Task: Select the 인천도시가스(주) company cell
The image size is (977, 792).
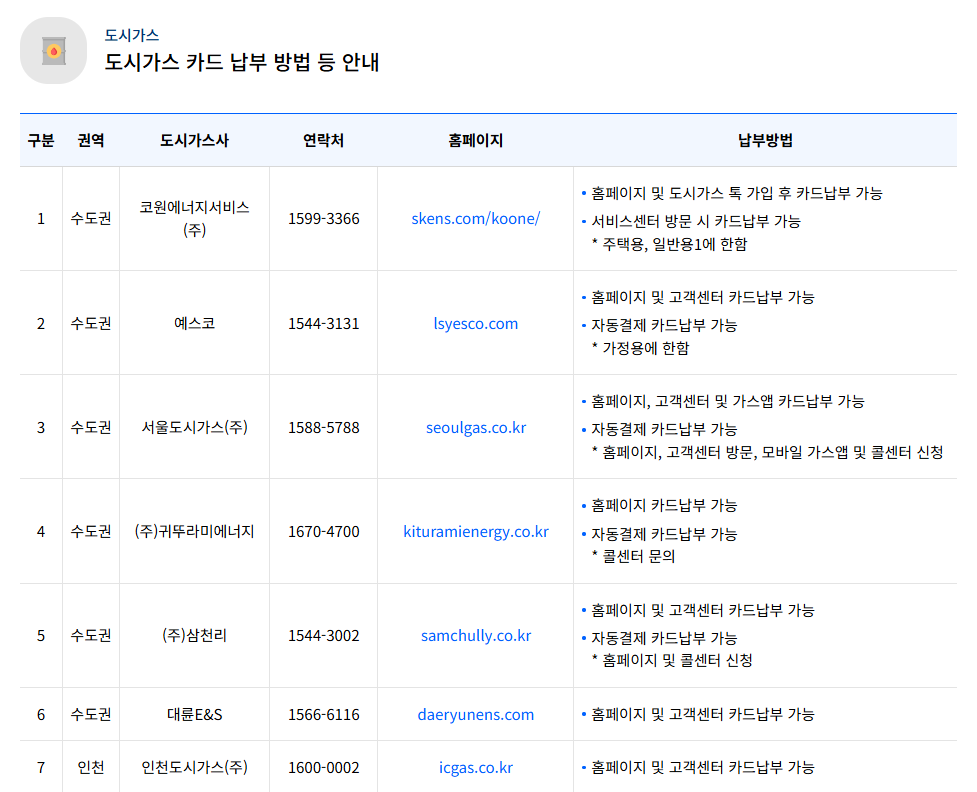Action: 194,768
